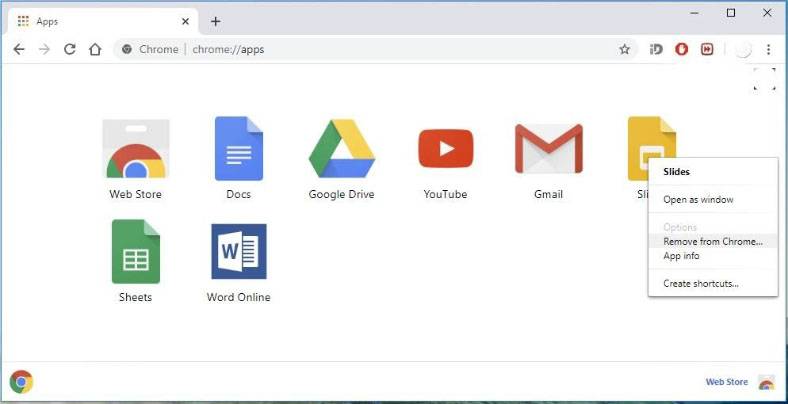Click the forward navigation arrow
This screenshot has width=788, height=404.
[45, 49]
